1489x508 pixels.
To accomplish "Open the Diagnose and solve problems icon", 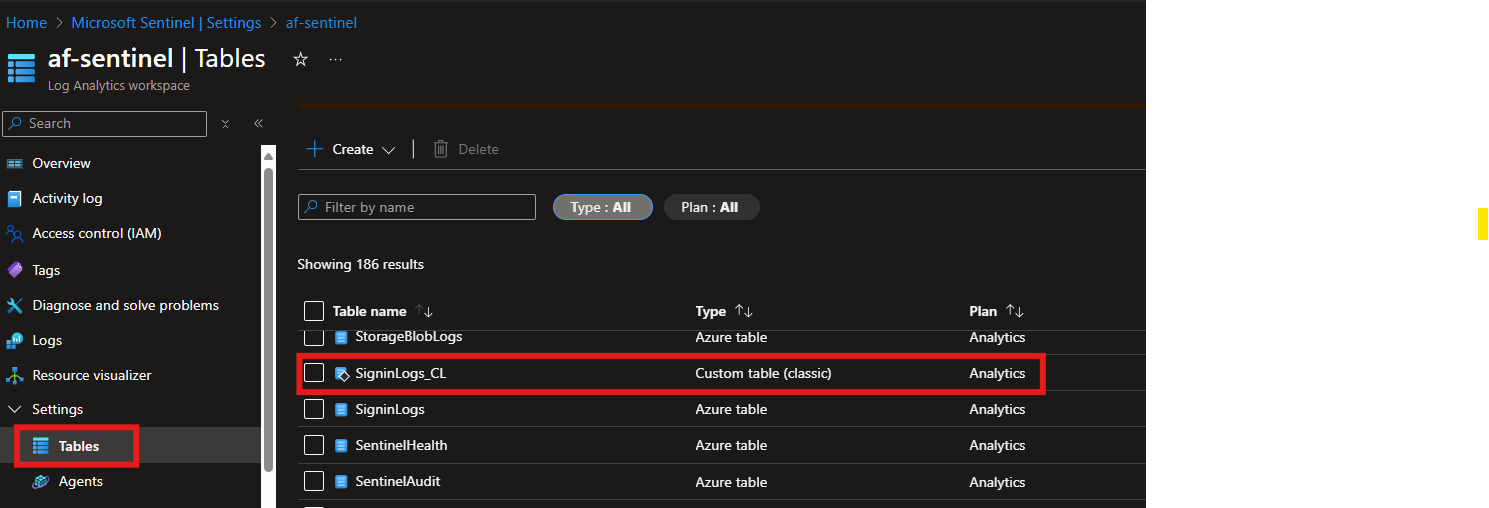I will pos(15,305).
